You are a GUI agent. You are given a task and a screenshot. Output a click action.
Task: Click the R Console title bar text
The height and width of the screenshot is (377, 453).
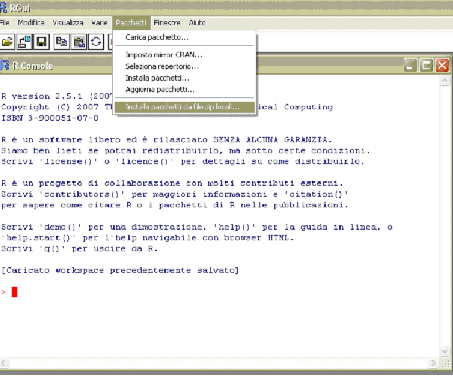32,66
